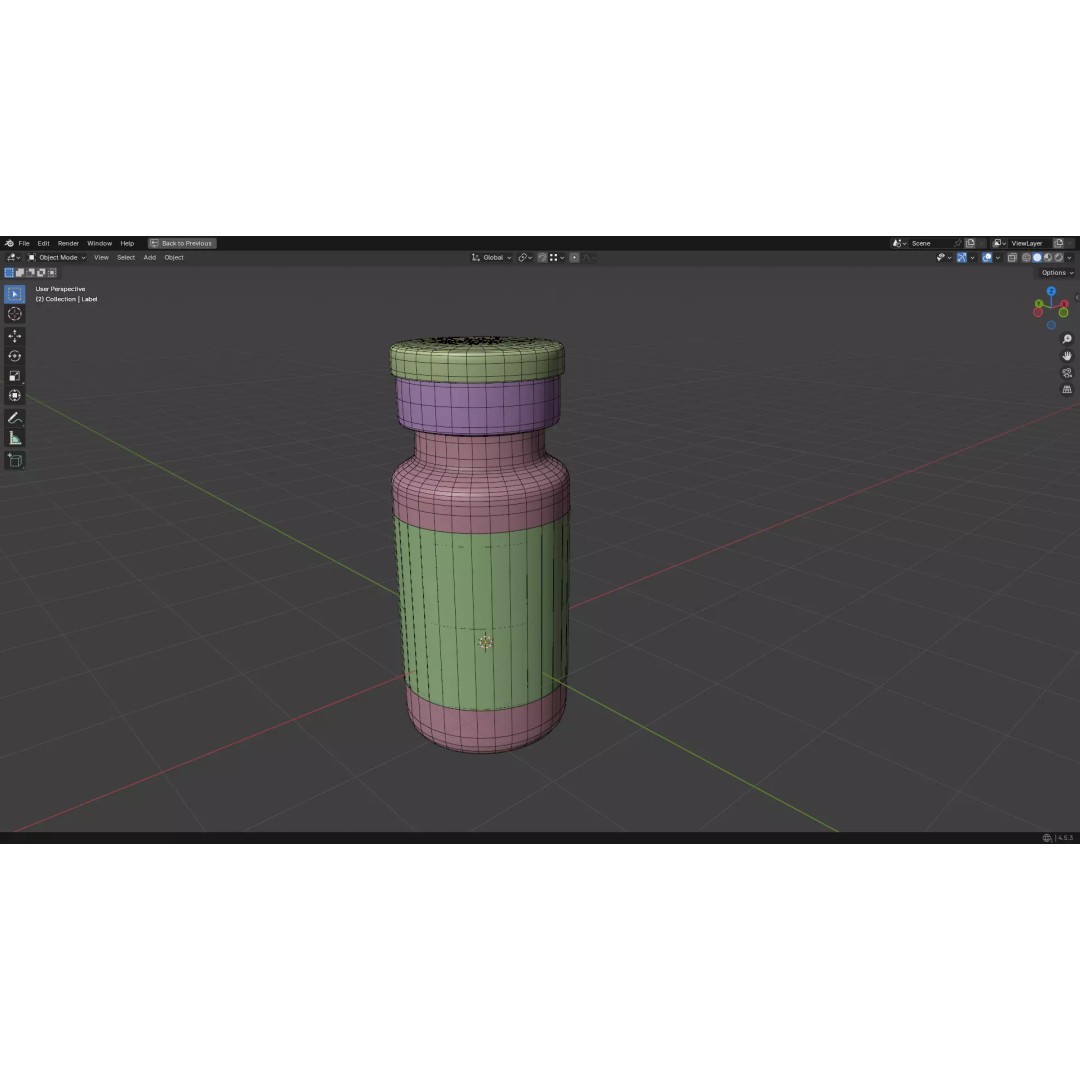Select the Measure ruler tool
The height and width of the screenshot is (1080, 1080).
coord(14,438)
